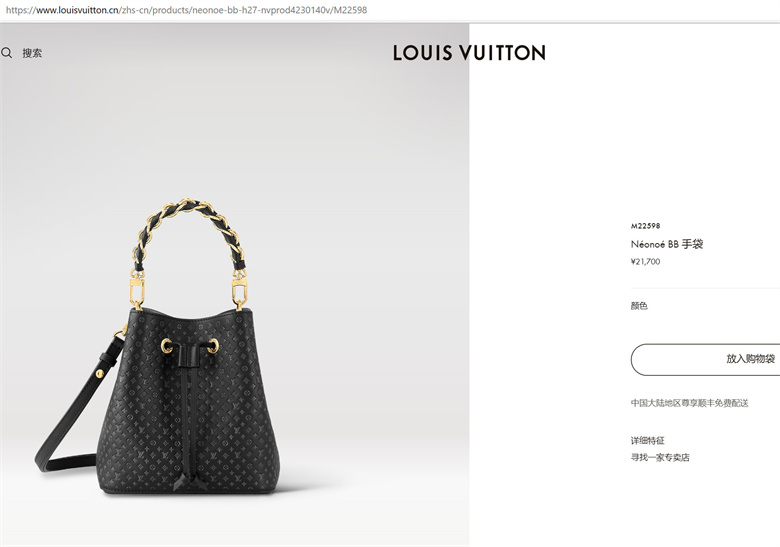Click the left gold clasp hook below the handle

click(137, 290)
